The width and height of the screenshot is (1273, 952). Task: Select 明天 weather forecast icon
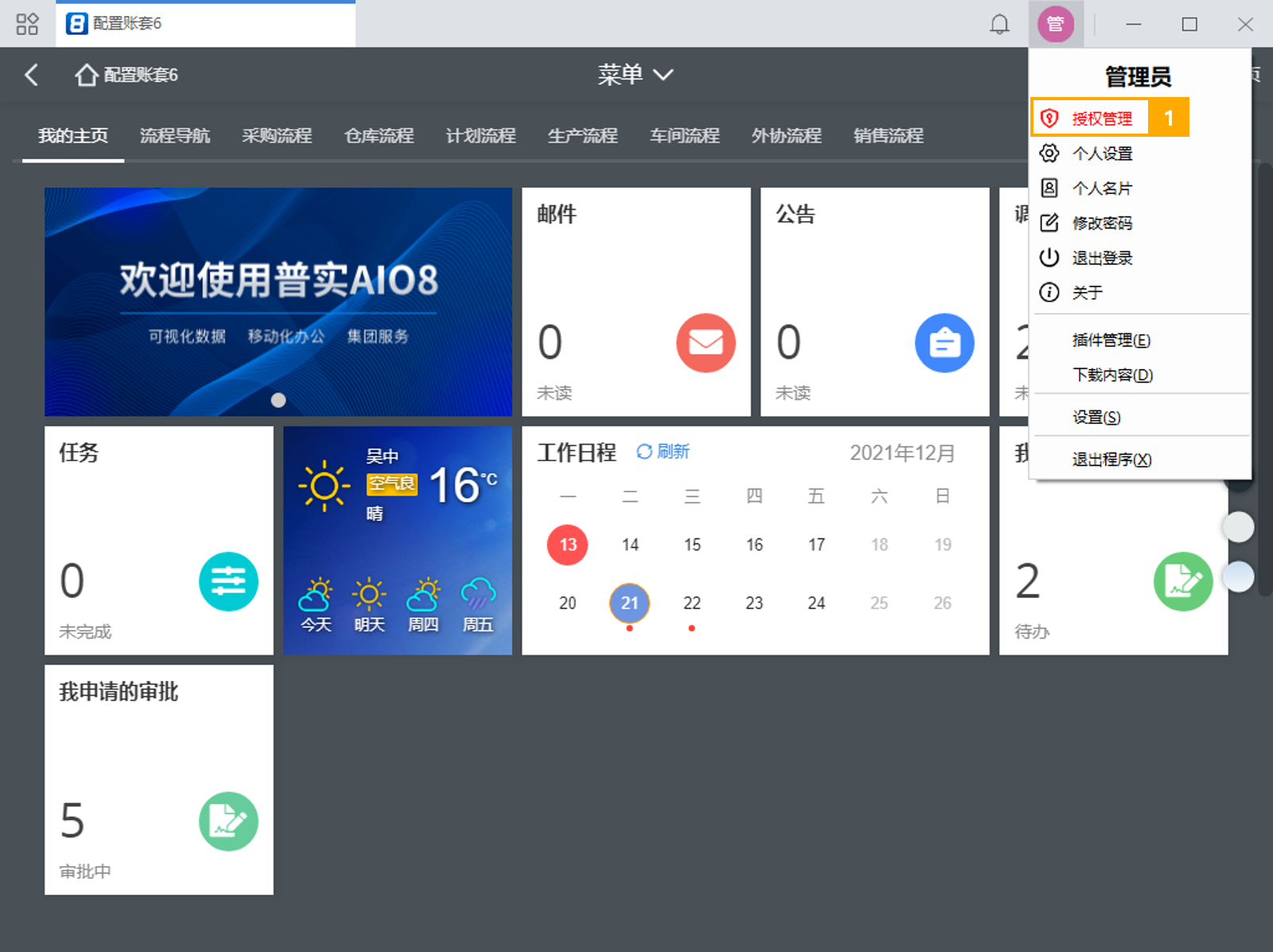coord(369,594)
